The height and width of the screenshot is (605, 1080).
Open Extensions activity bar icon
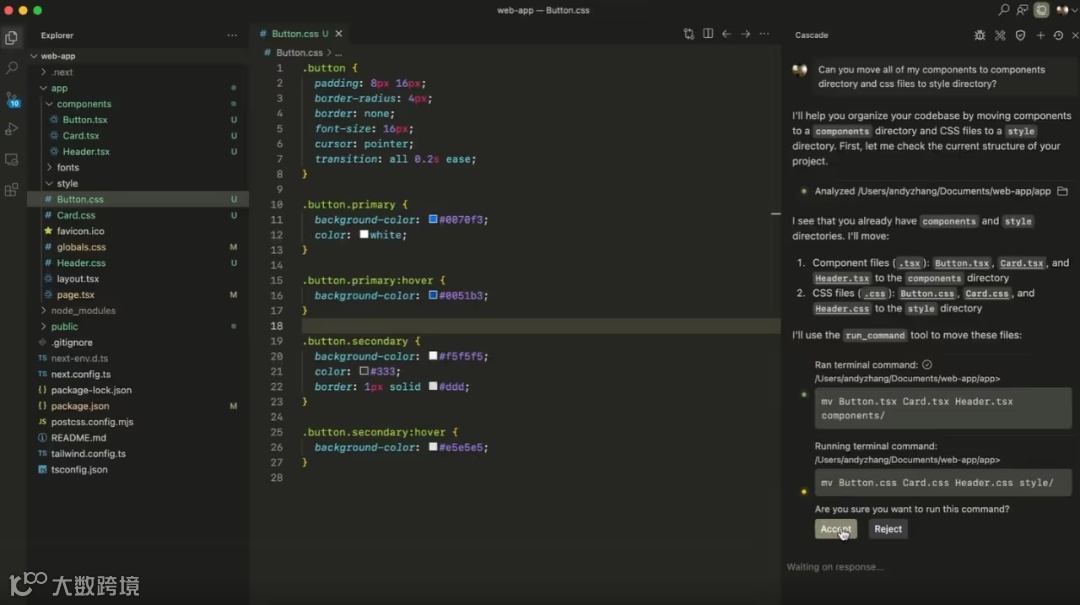point(12,190)
